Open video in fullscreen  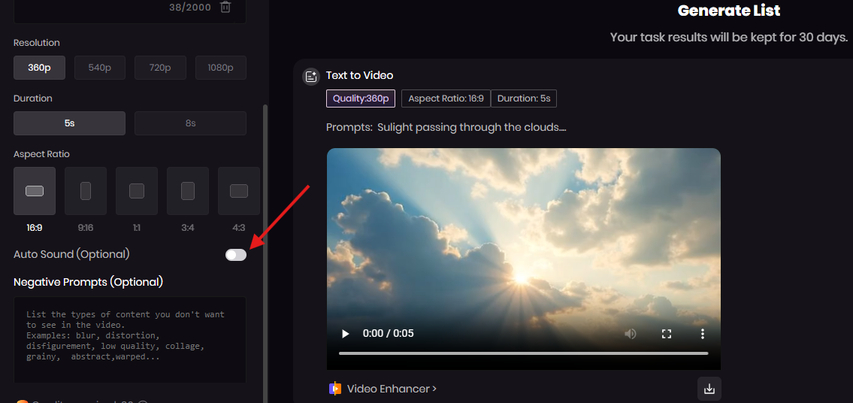coord(666,334)
